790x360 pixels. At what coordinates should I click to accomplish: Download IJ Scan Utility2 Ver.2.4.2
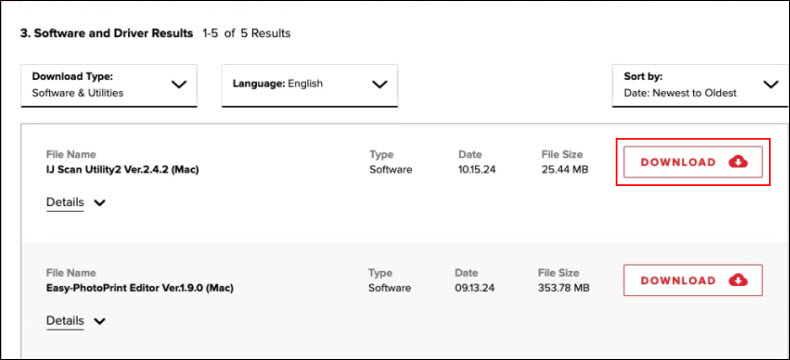click(x=693, y=162)
